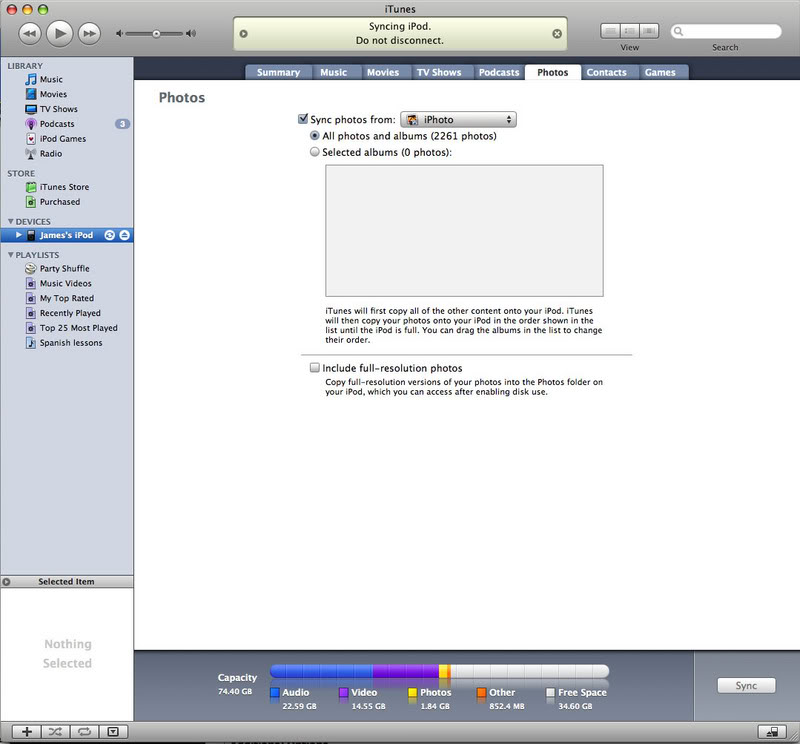Viewport: 800px width, 744px height.
Task: Click the iTunes Store bag icon
Action: 31,187
